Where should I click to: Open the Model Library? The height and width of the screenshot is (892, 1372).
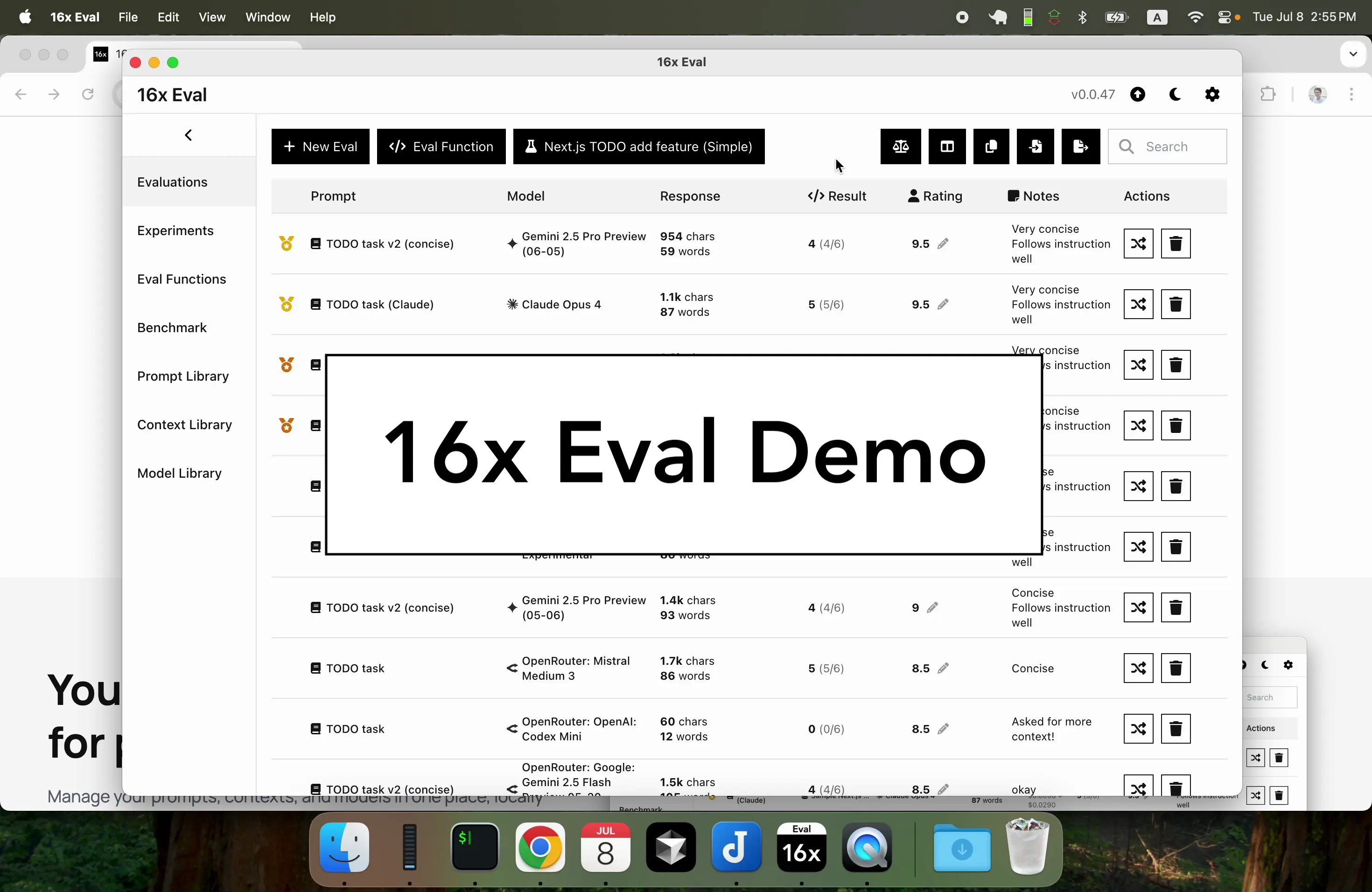[x=189, y=473]
